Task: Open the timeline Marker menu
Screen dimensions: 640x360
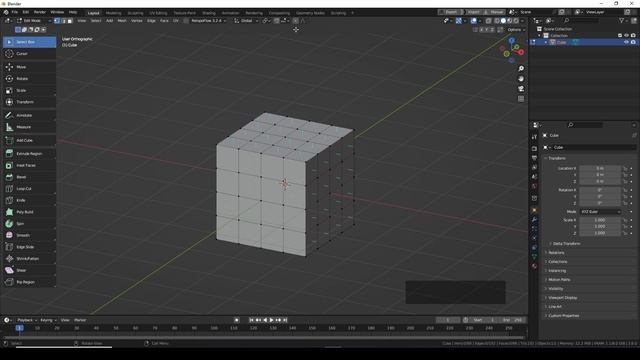Action: pyautogui.click(x=80, y=320)
